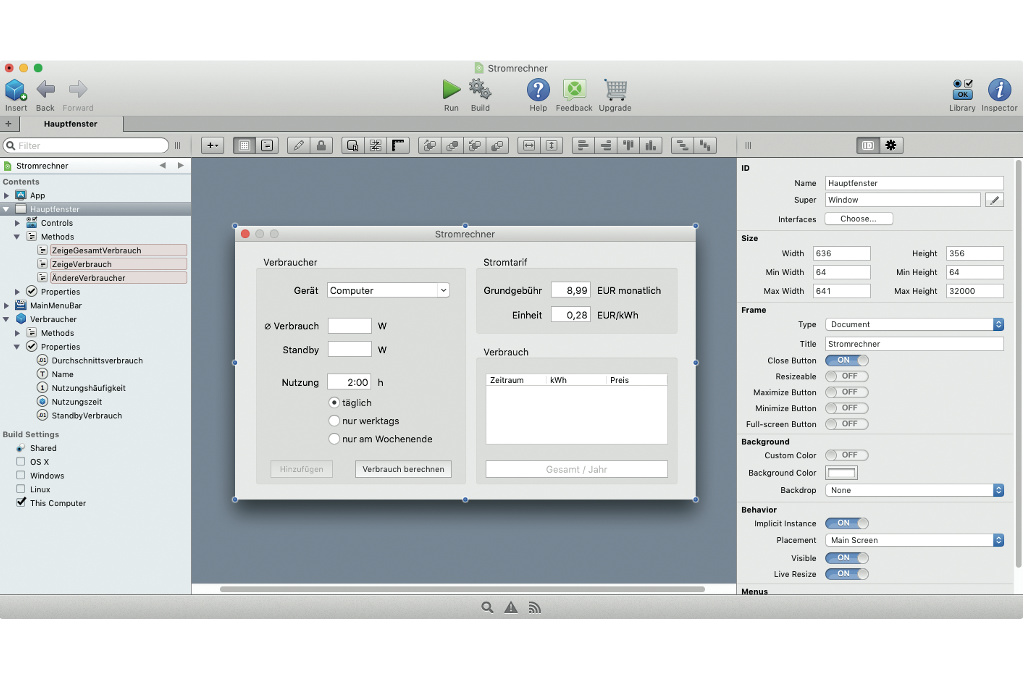Select ZeigeGesamtVerbrauch method in navigator
The height and width of the screenshot is (687, 1024).
(96, 251)
